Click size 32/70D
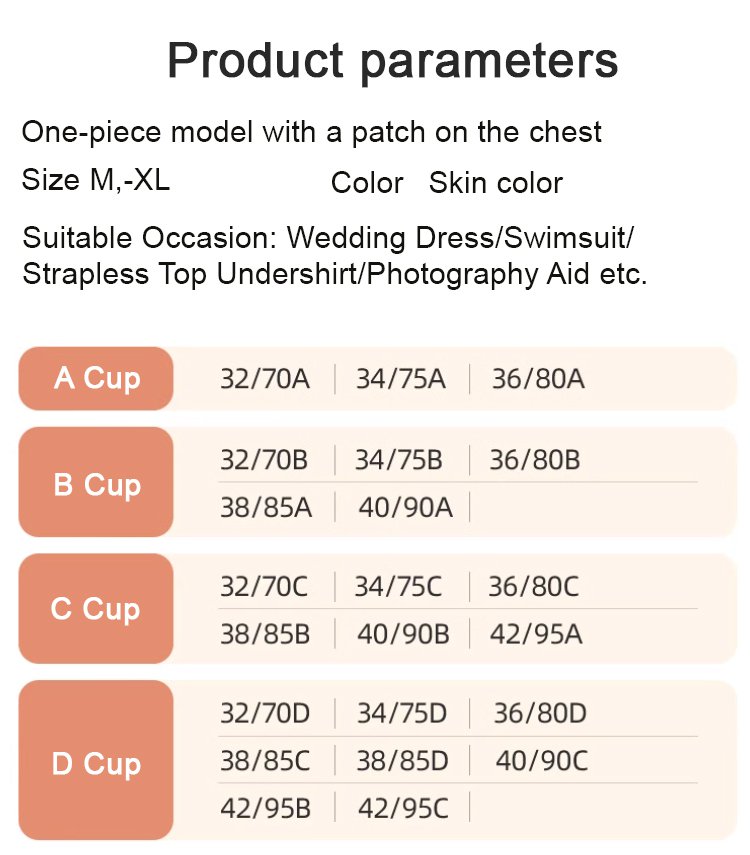 pos(265,714)
